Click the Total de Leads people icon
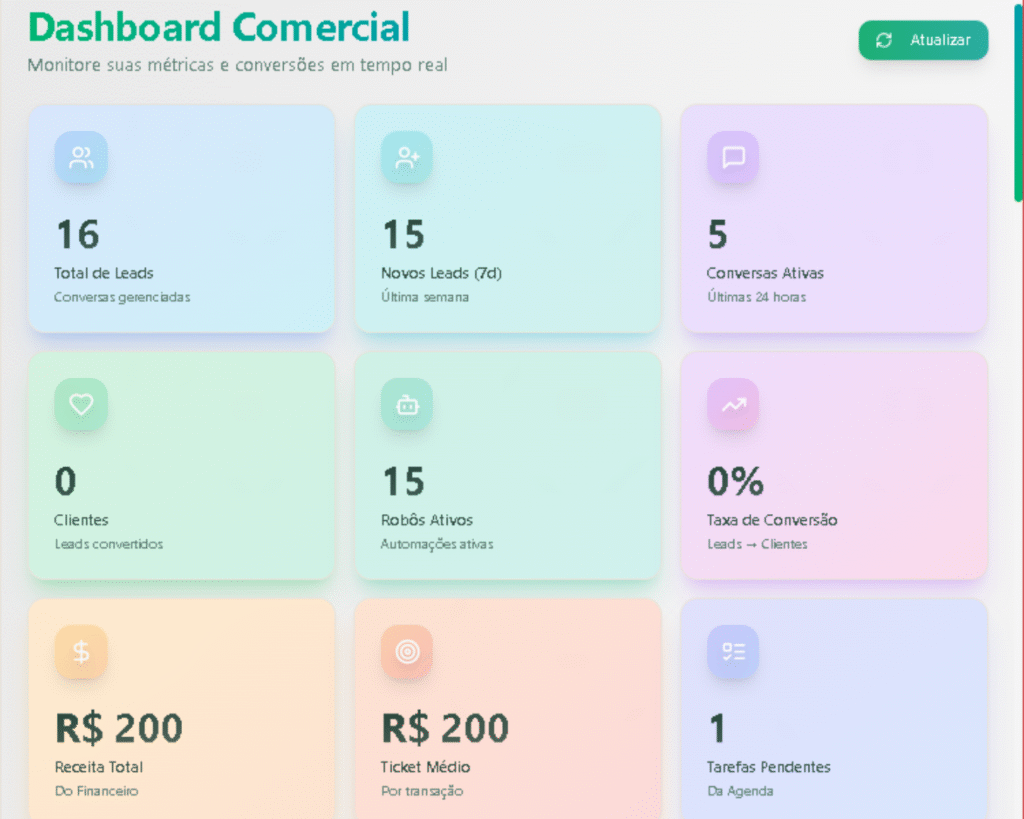The height and width of the screenshot is (819, 1024). point(81,157)
